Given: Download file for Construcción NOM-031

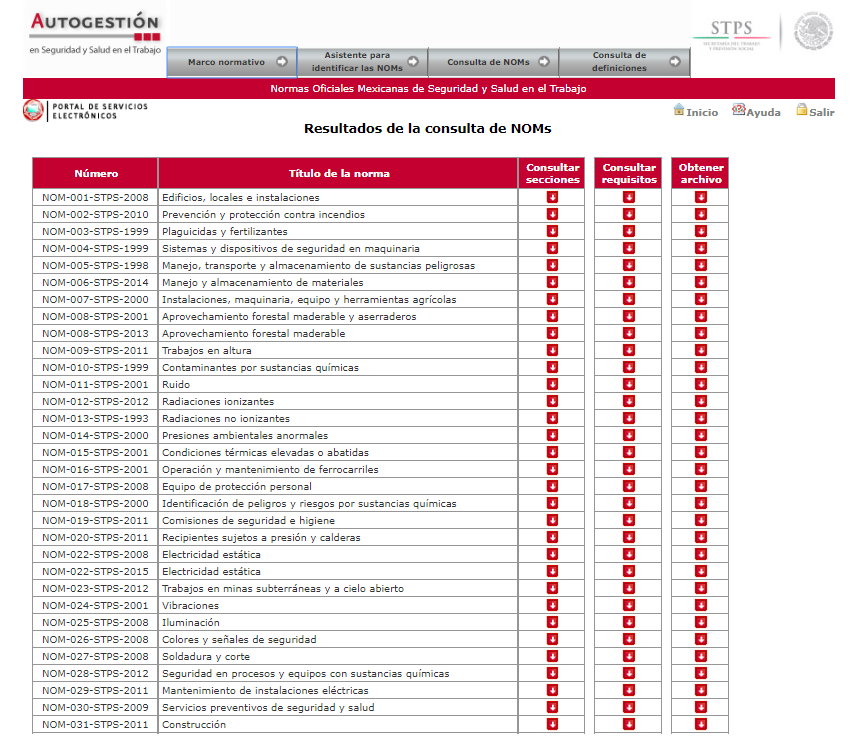Looking at the screenshot, I should (700, 724).
